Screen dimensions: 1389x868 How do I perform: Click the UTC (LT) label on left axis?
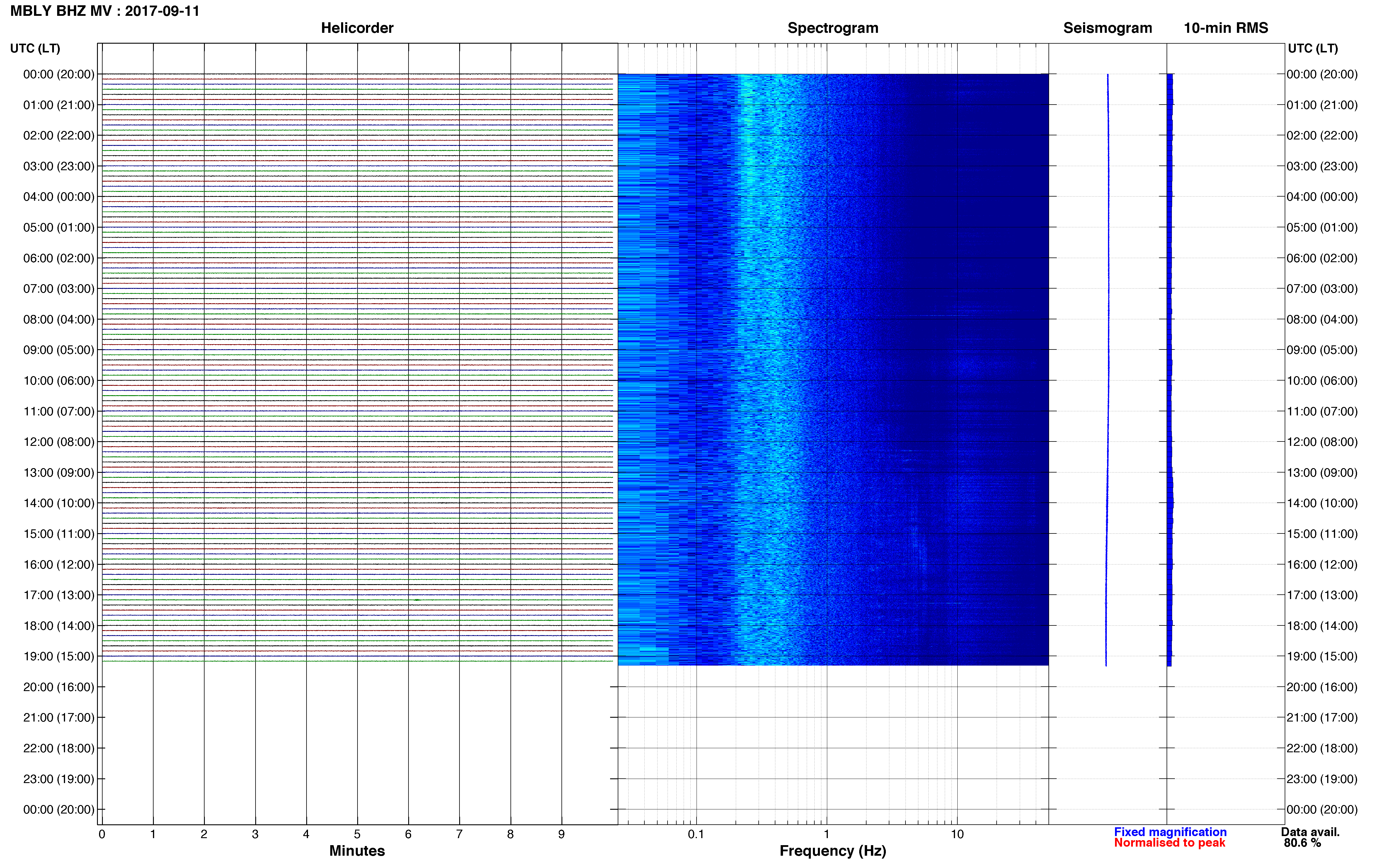click(35, 48)
